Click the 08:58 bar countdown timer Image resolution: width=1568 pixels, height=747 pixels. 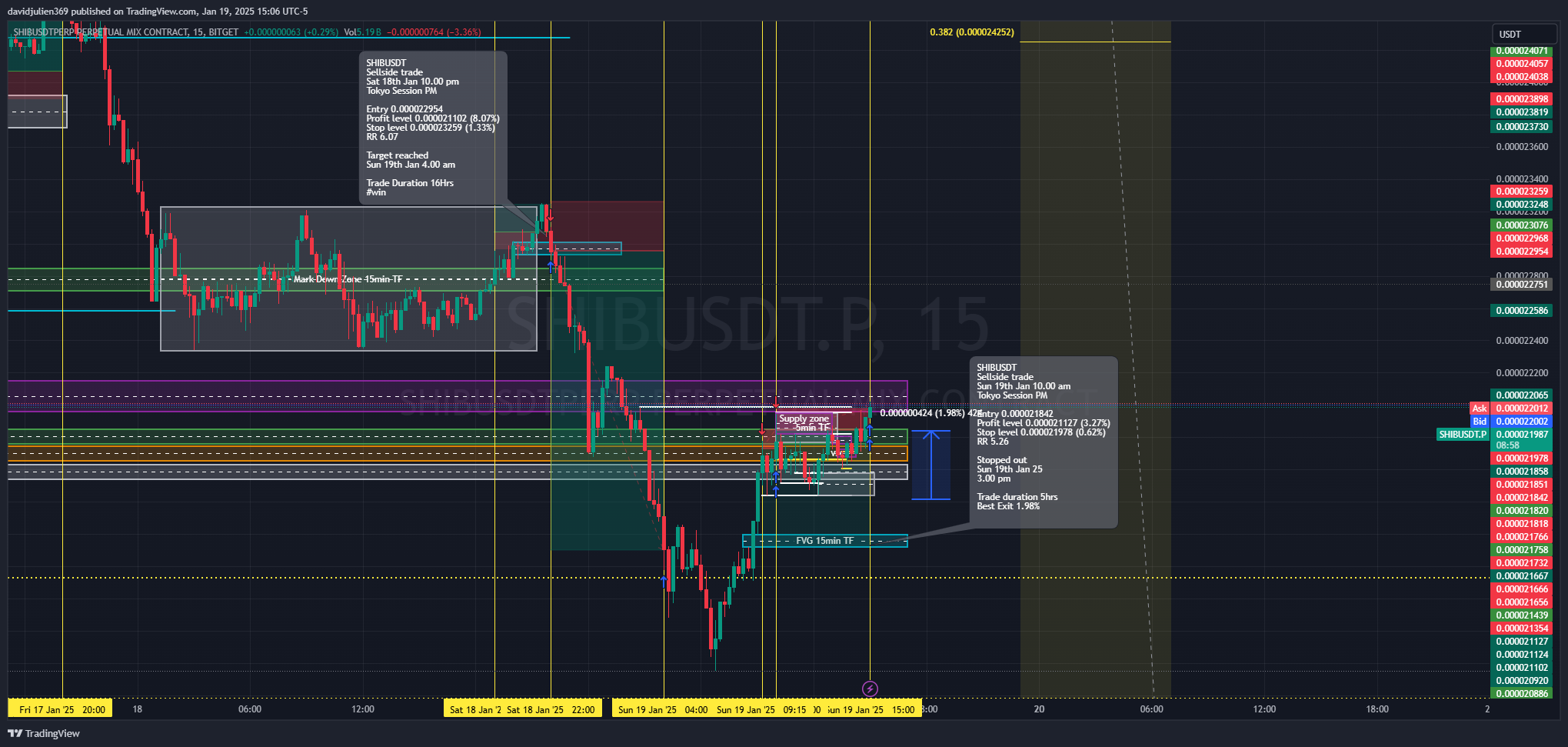point(1508,445)
